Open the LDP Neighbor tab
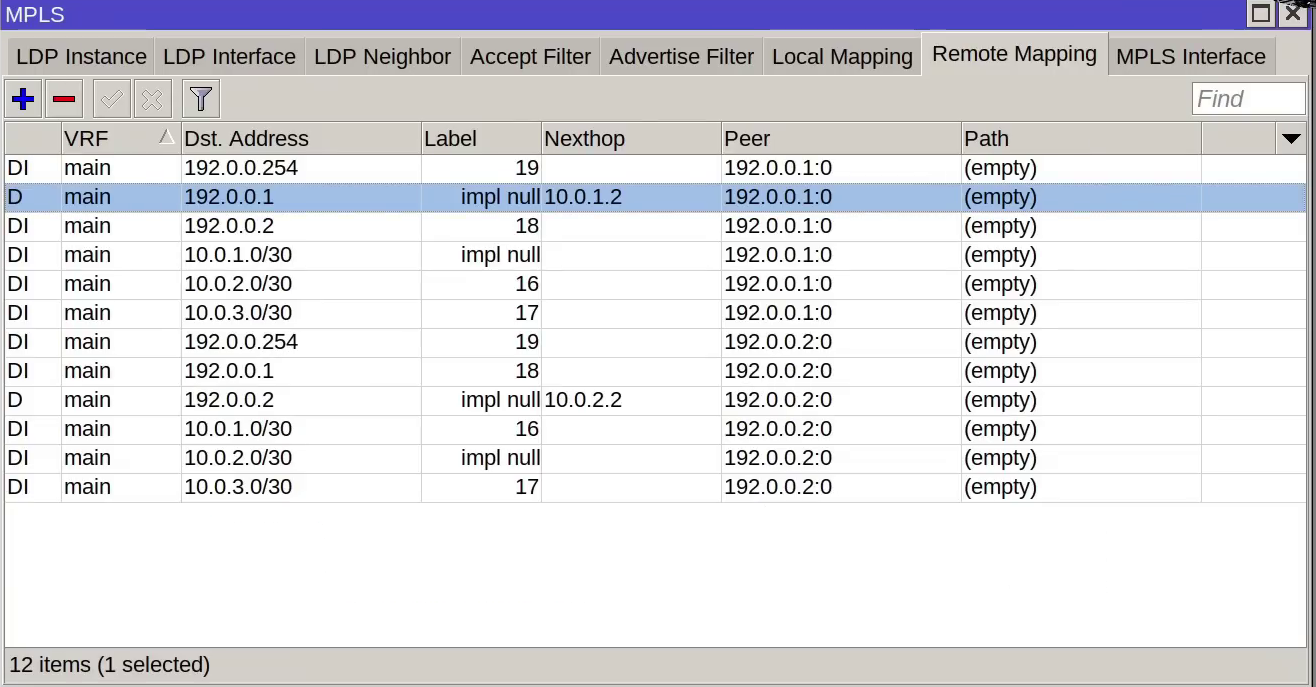The width and height of the screenshot is (1316, 687). click(x=382, y=57)
